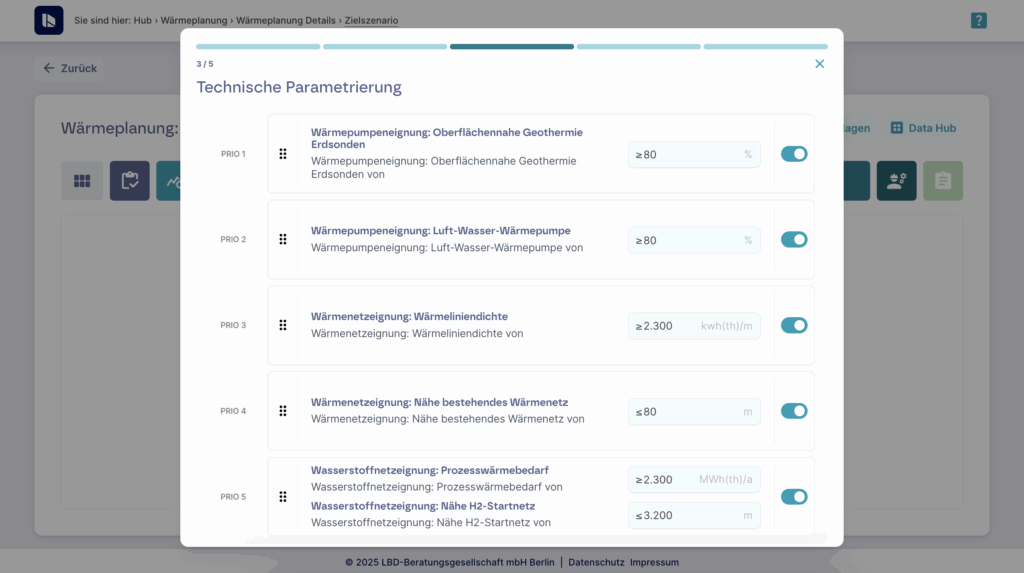Switch off the Wärmeliniendichte toggle

794,325
